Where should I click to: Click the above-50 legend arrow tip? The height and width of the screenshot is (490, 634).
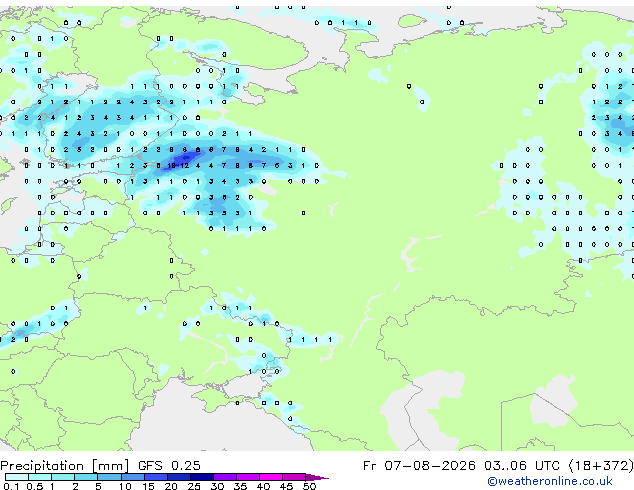point(317,477)
